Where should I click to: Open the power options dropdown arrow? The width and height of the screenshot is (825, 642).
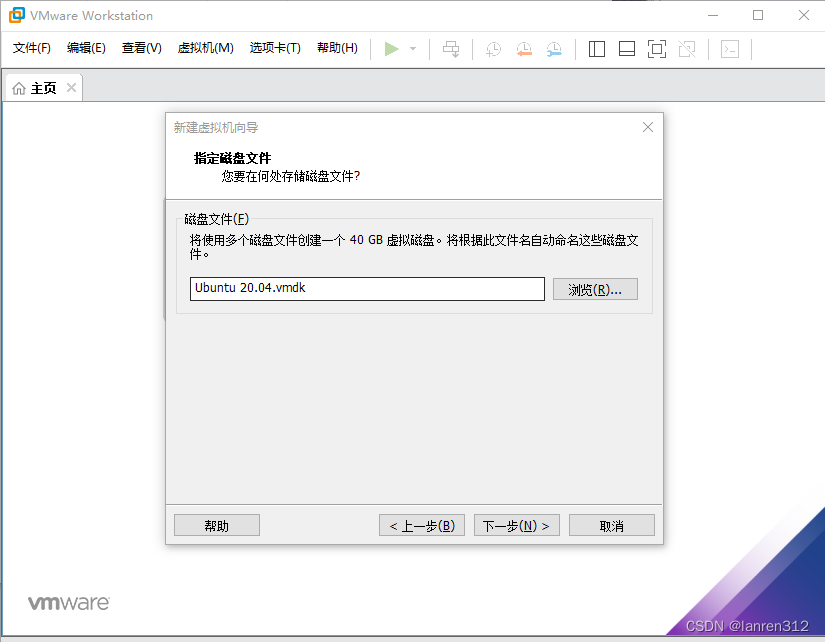[x=413, y=48]
